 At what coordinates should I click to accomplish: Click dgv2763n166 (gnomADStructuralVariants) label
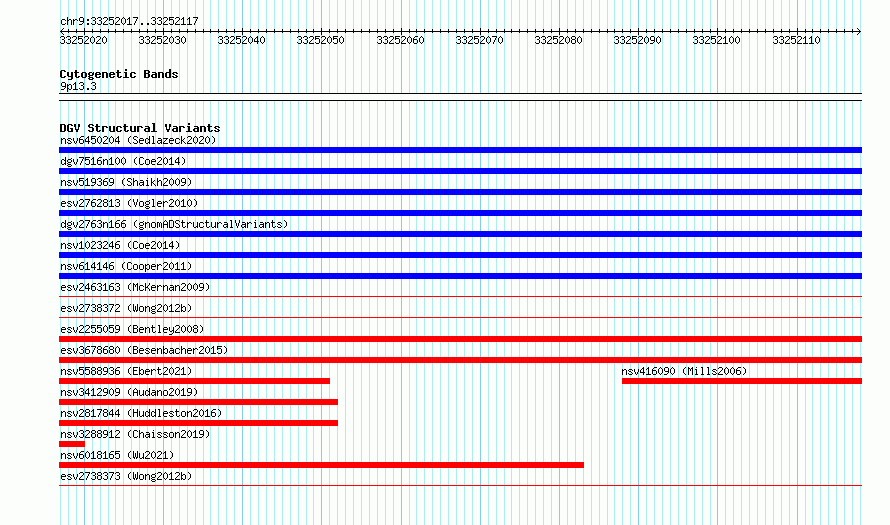tap(174, 224)
